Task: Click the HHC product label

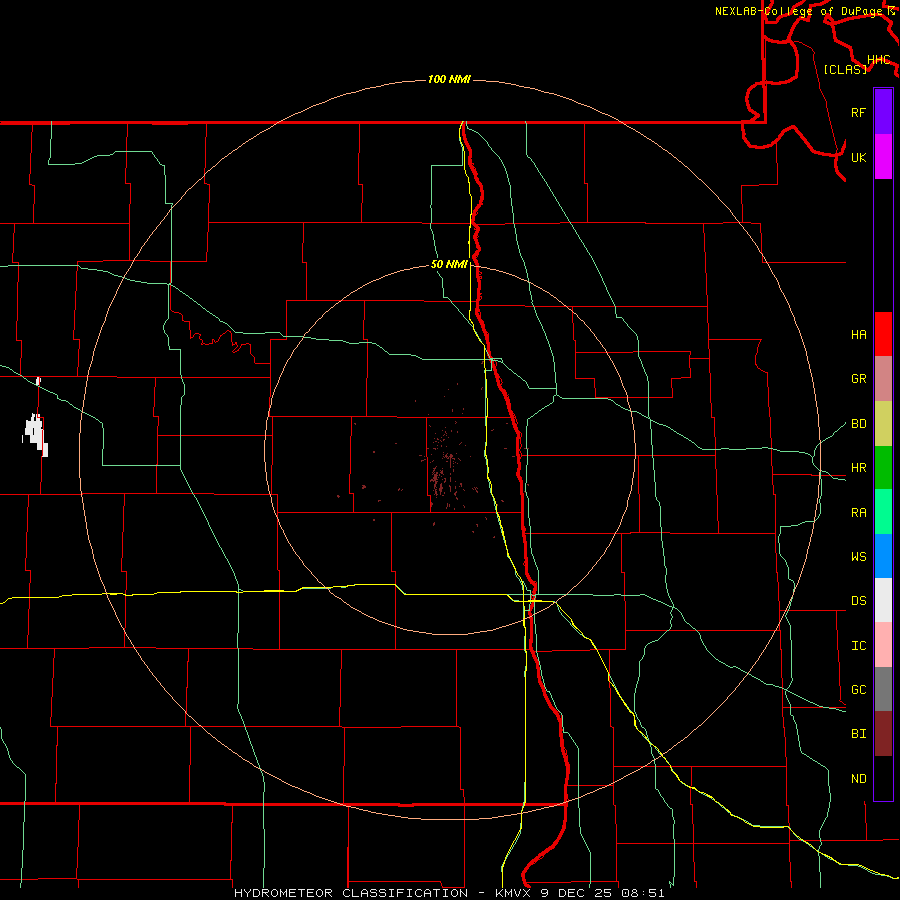Action: point(878,60)
